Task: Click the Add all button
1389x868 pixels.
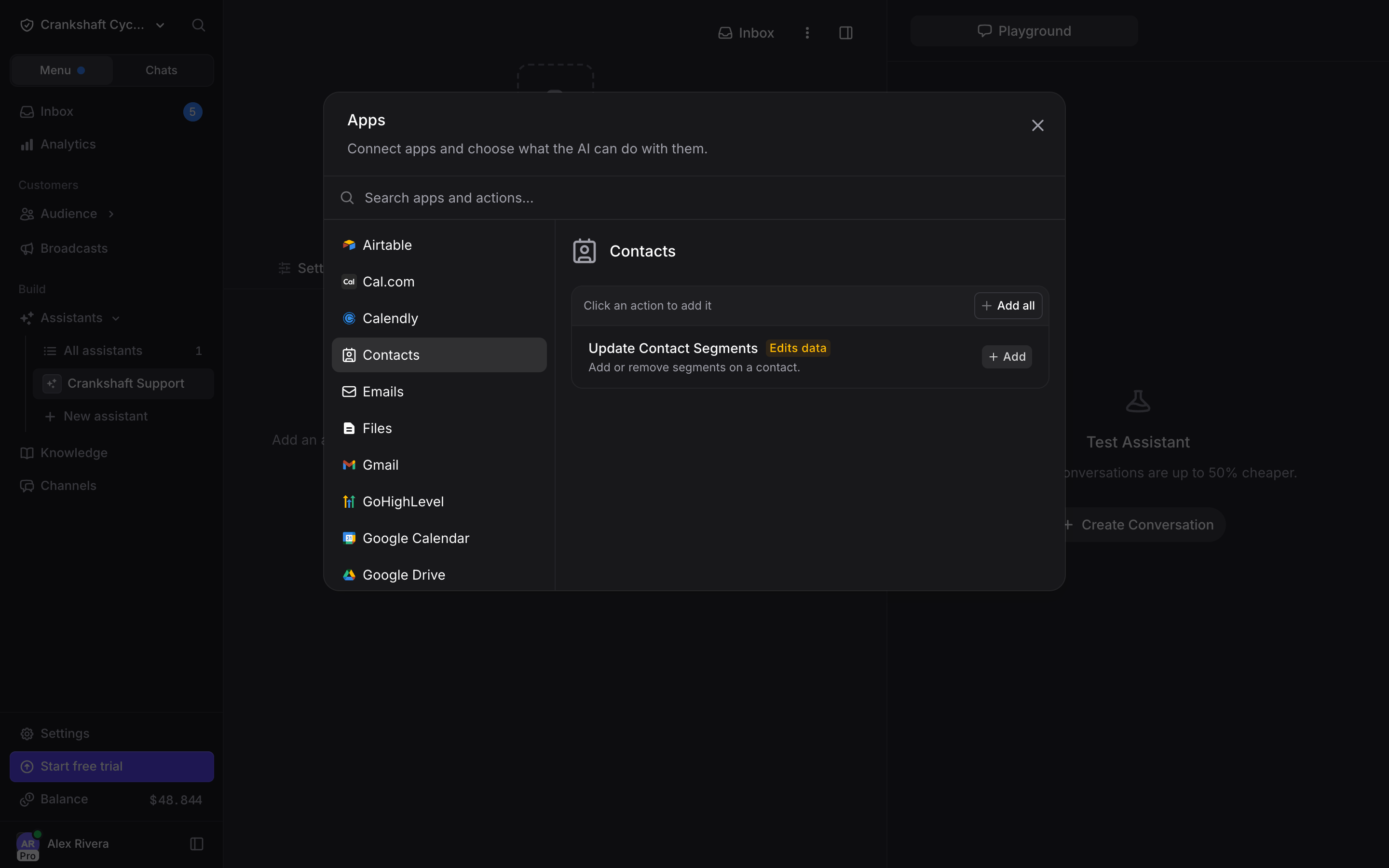Action: point(1008,306)
